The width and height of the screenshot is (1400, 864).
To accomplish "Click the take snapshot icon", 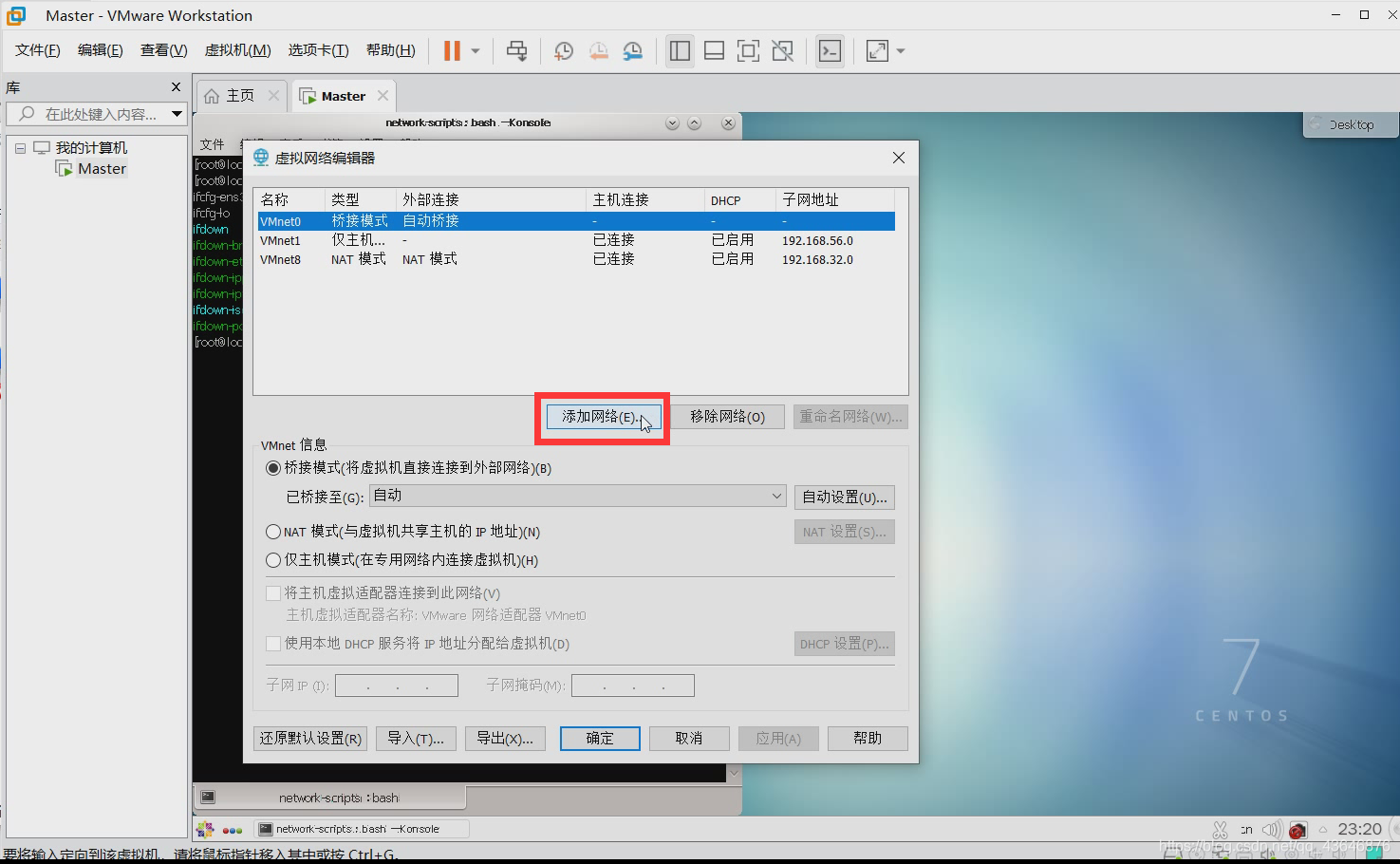I will (x=564, y=51).
